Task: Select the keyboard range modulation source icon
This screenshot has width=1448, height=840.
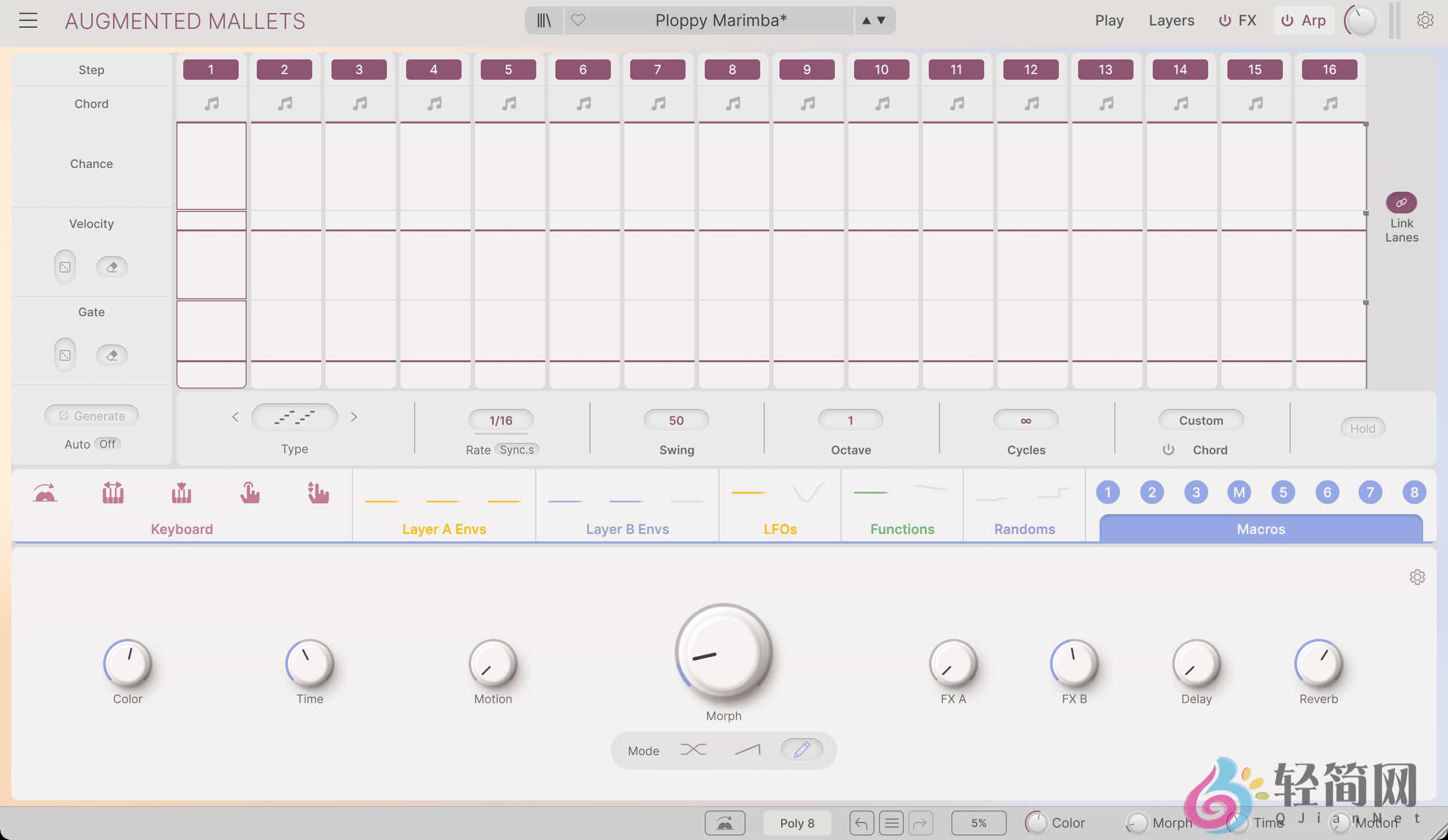Action: click(x=113, y=492)
